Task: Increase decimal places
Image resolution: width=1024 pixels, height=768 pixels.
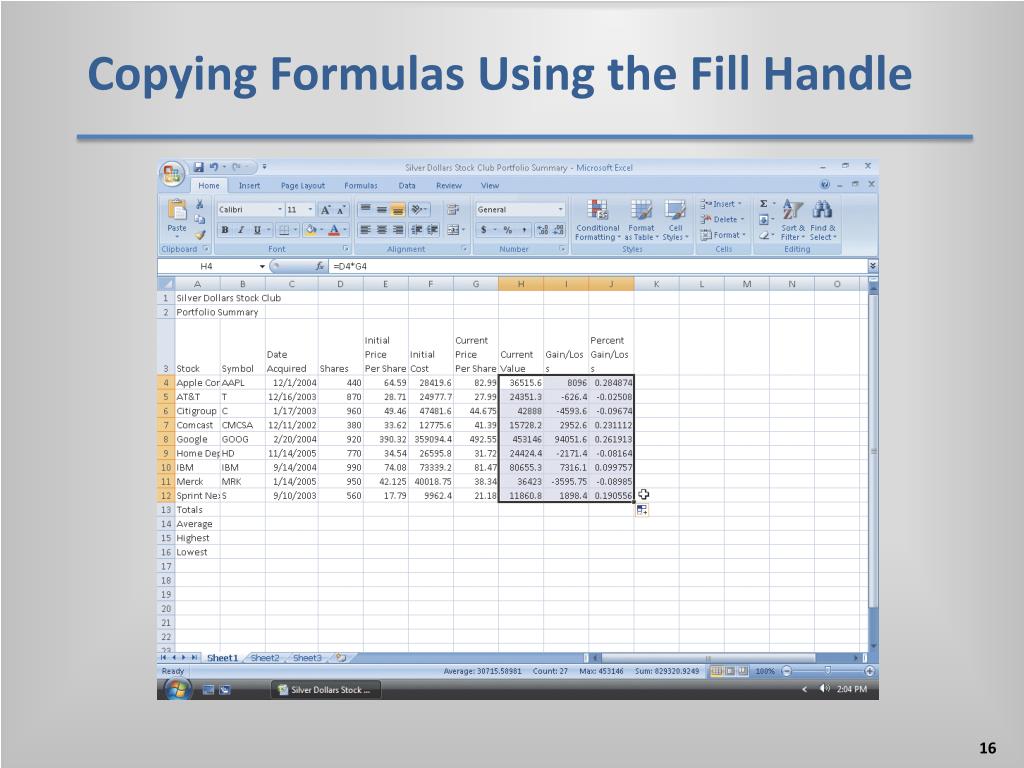Action: pyautogui.click(x=542, y=230)
